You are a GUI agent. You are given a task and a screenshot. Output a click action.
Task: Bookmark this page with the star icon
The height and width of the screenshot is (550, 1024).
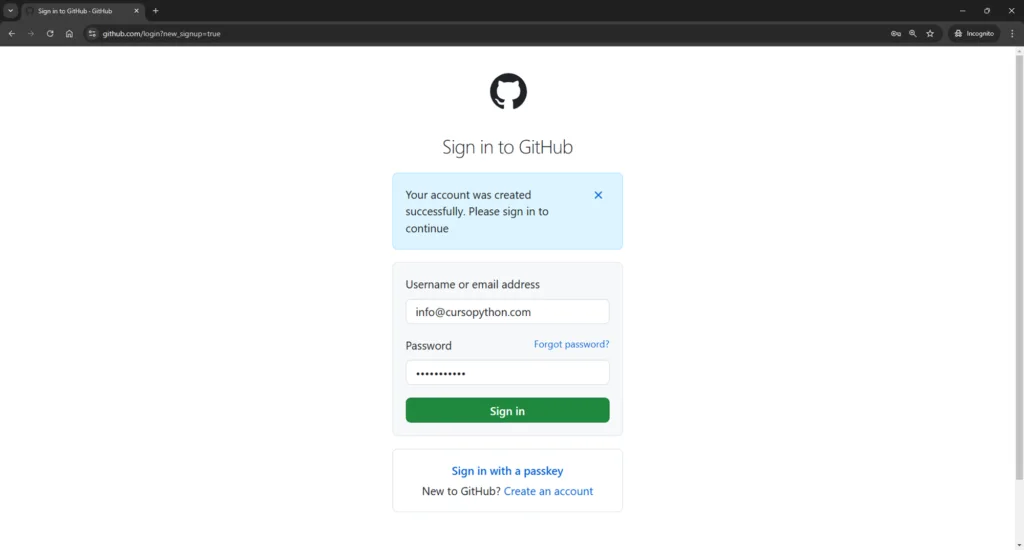(x=930, y=33)
